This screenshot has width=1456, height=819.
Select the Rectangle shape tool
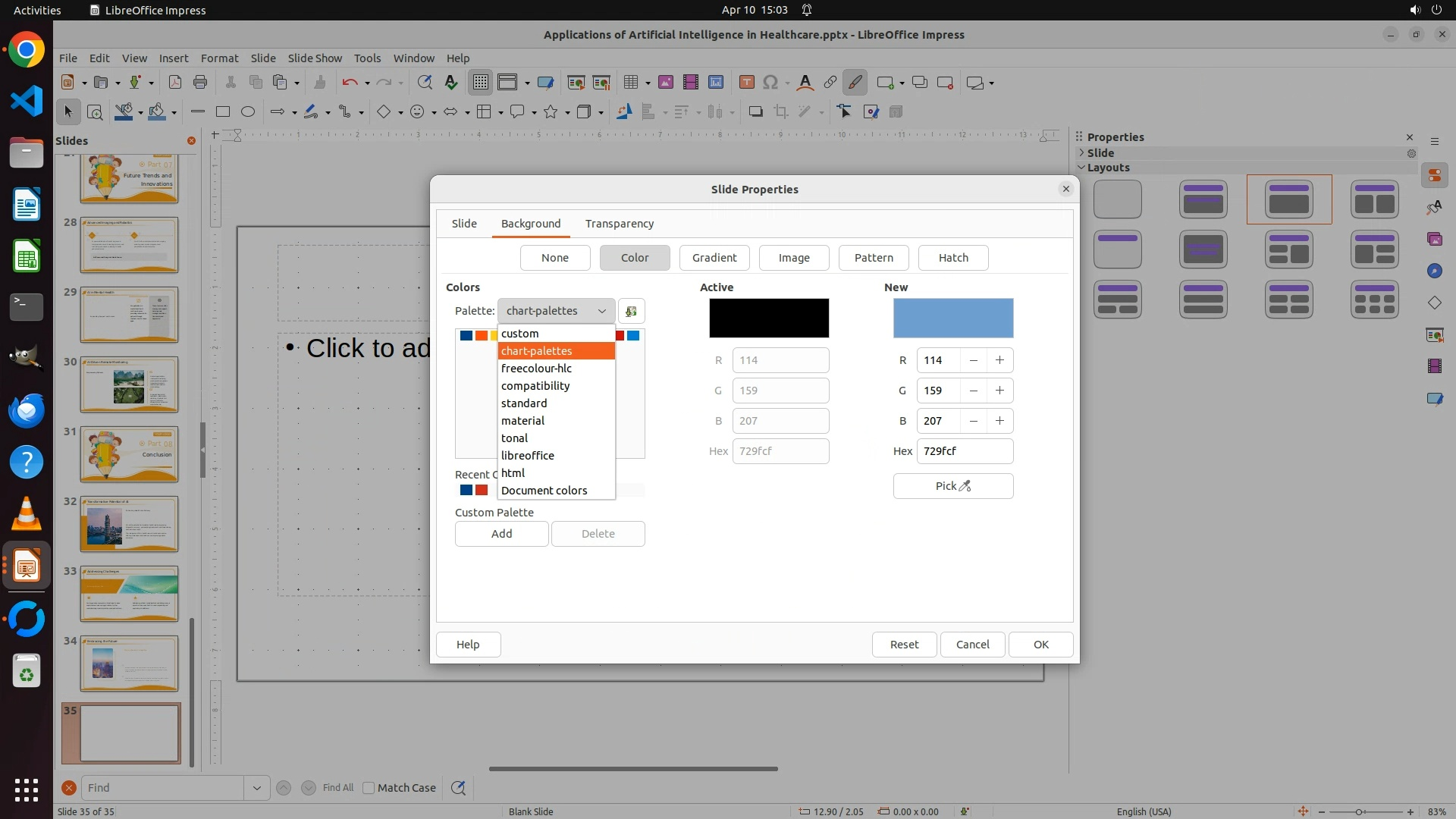click(x=223, y=112)
